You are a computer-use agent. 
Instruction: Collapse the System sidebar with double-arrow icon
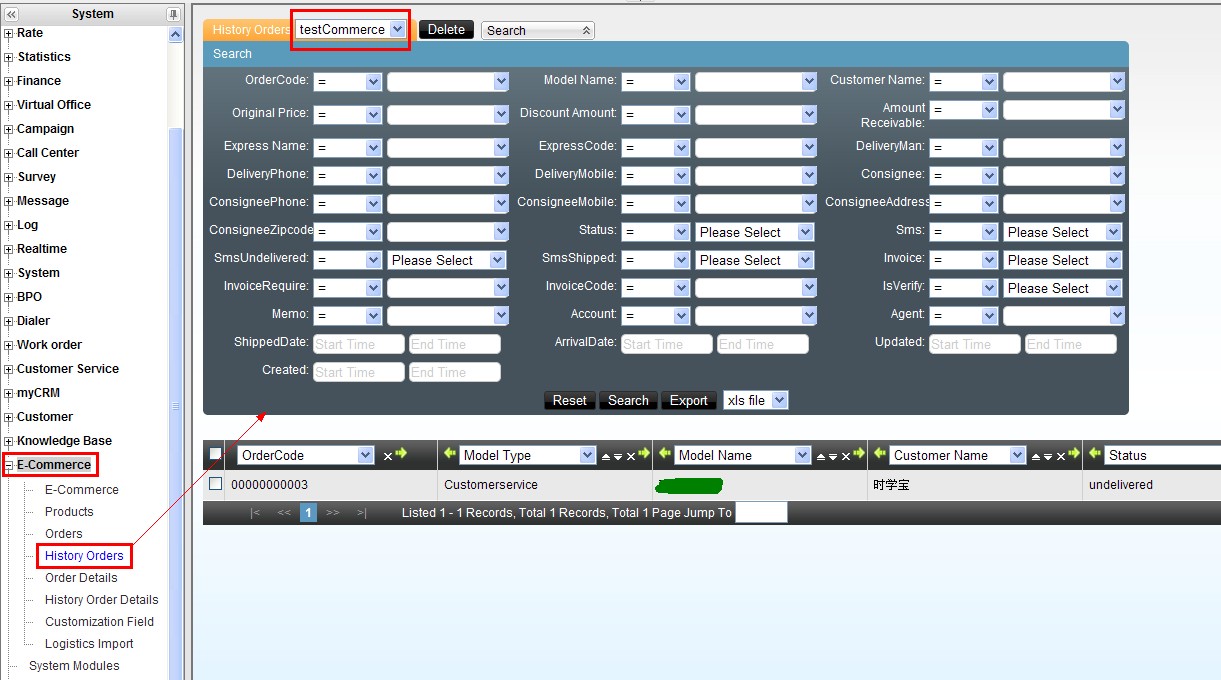click(12, 14)
